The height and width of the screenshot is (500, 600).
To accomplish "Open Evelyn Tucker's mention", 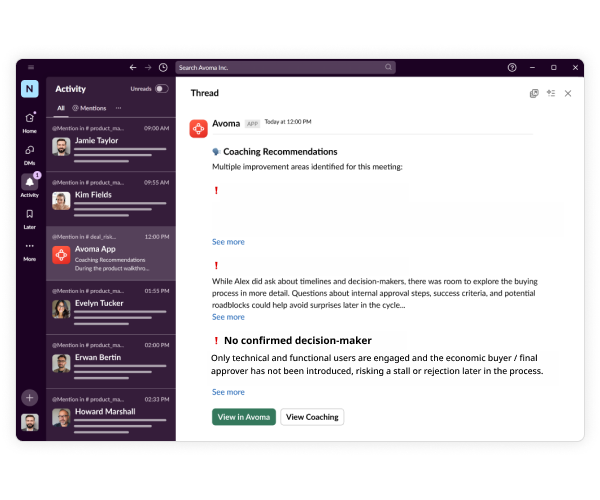I will 111,307.
